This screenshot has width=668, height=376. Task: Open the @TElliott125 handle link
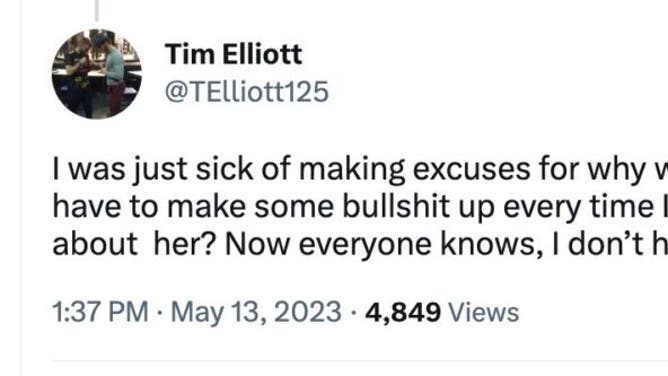(247, 92)
